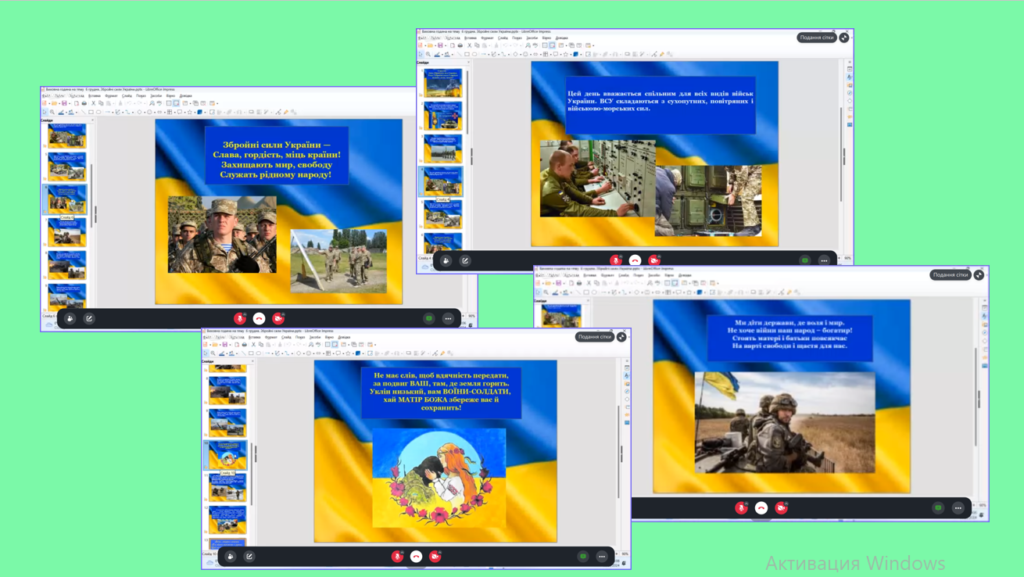This screenshot has width=1024, height=577.
Task: Click green screen-share icon in 'Не має слів' window
Action: 583,556
